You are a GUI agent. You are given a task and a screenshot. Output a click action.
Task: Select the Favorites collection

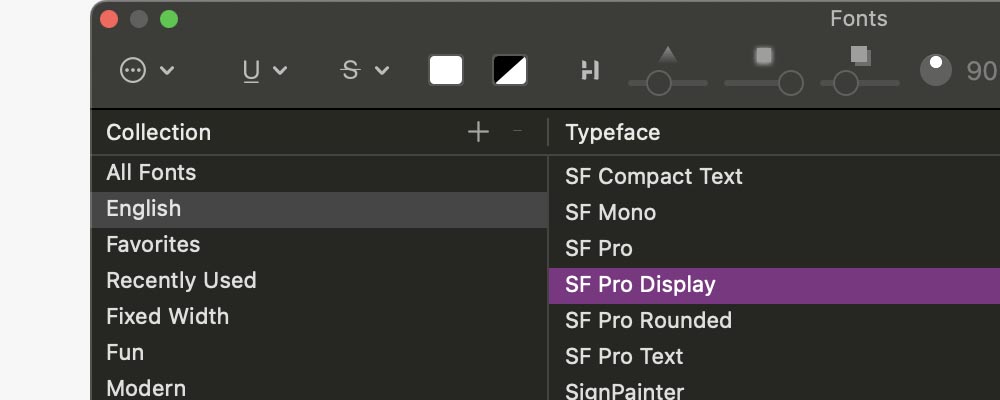[153, 244]
